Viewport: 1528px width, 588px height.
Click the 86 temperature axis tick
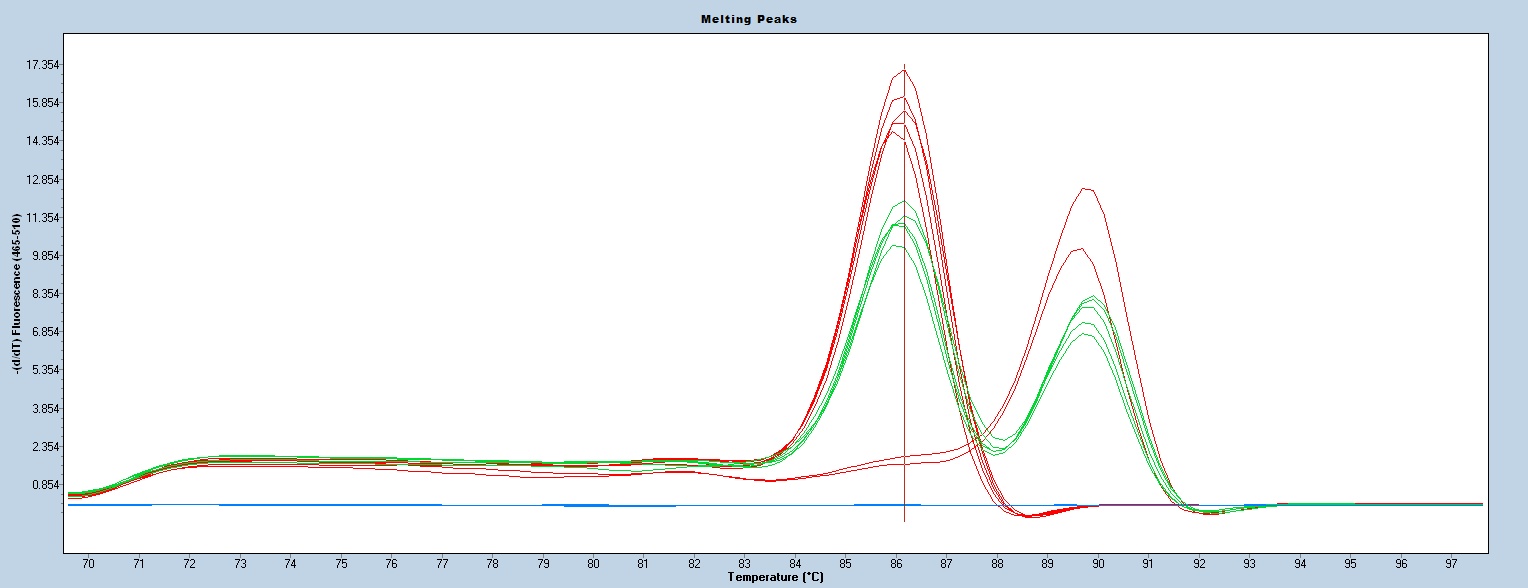pyautogui.click(x=896, y=564)
